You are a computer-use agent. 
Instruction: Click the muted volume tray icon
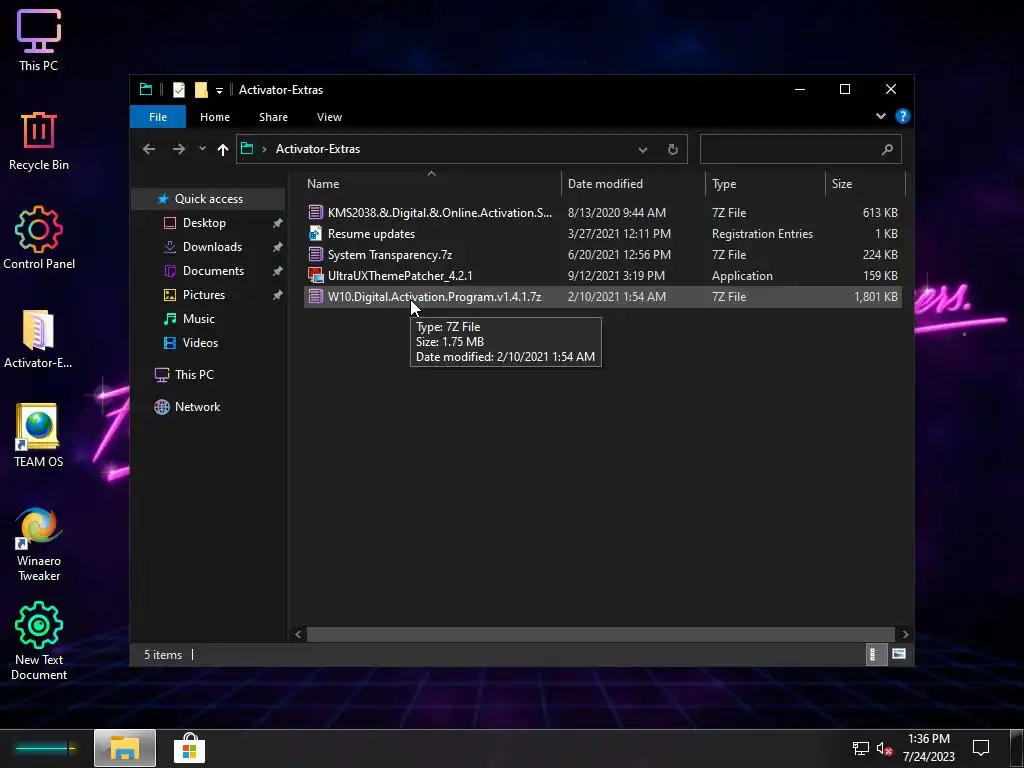click(x=884, y=748)
